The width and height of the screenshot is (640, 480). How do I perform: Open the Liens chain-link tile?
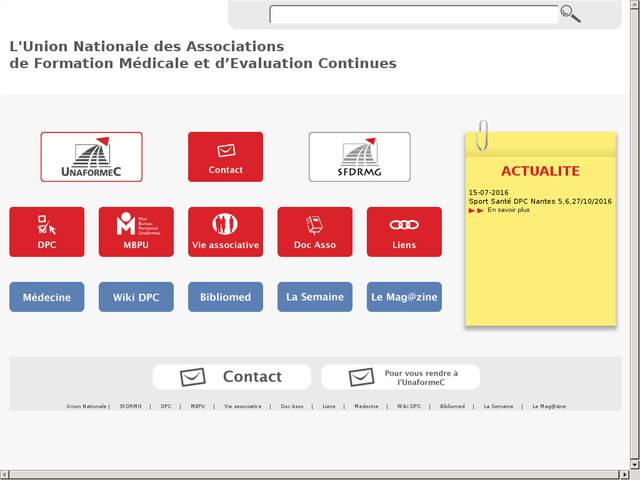coord(404,232)
